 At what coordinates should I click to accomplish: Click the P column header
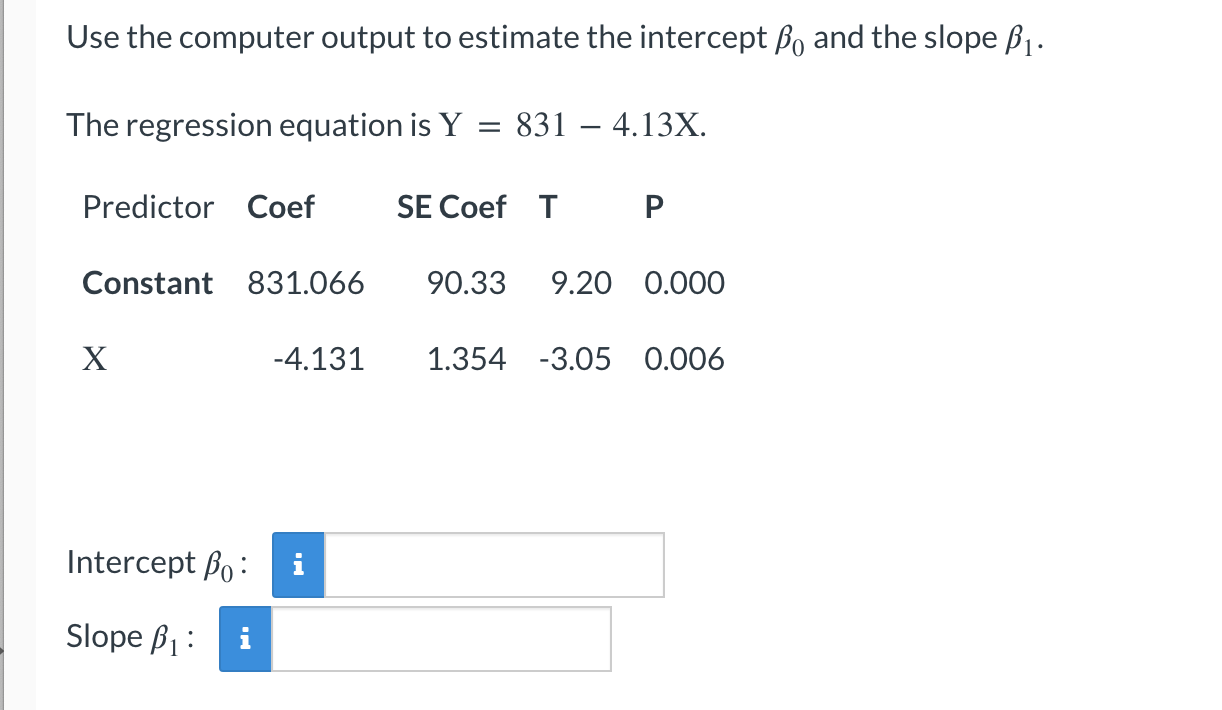coord(653,207)
